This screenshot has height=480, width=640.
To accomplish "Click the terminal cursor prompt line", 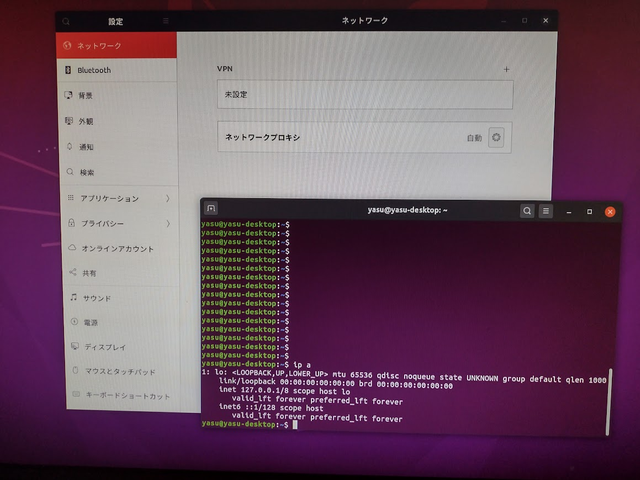I will point(249,425).
